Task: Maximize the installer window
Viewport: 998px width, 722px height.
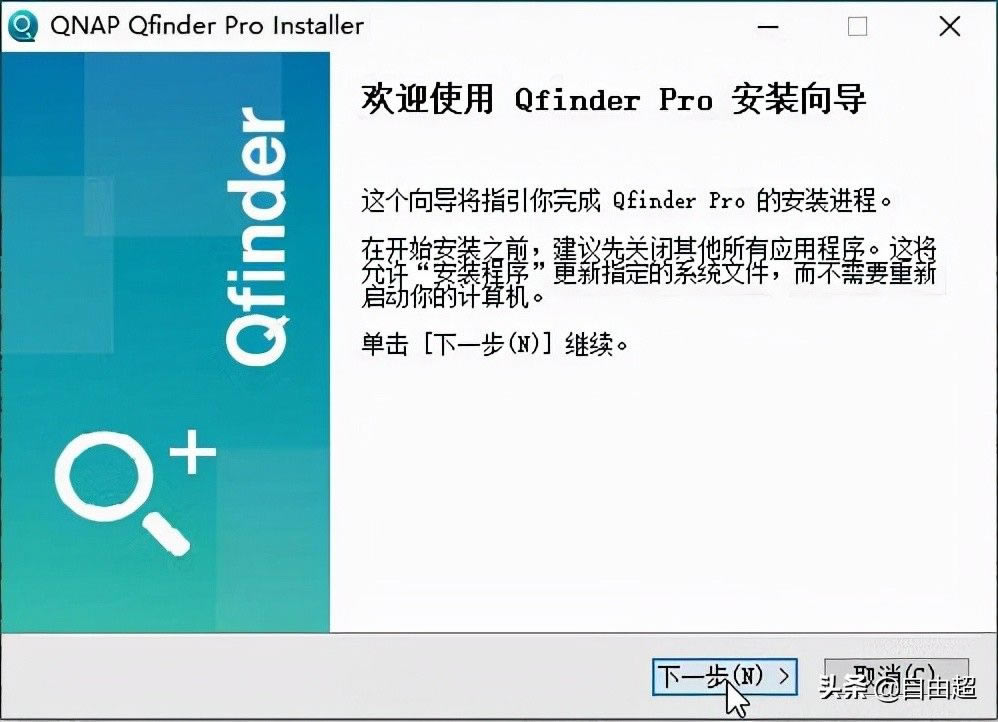Action: (857, 26)
